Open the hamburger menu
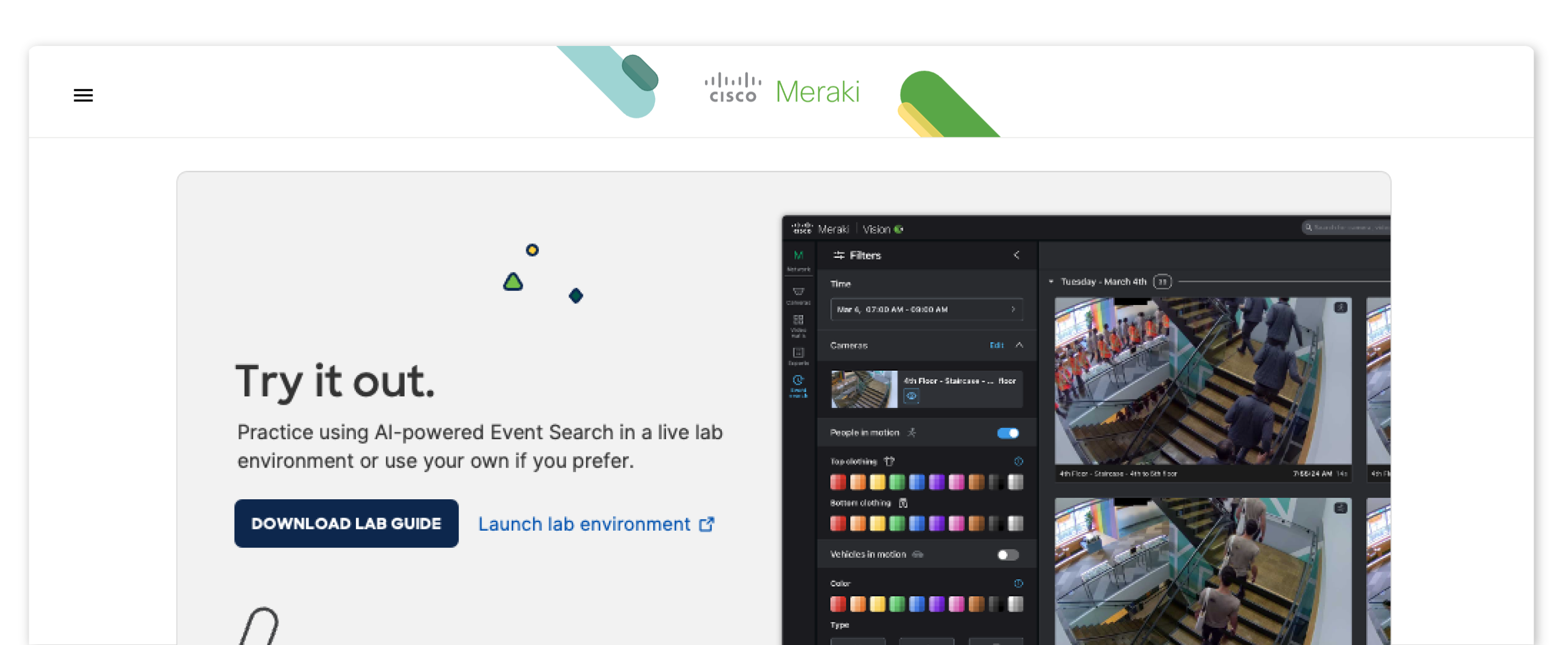Image resolution: width=1568 pixels, height=645 pixels. pyautogui.click(x=84, y=95)
